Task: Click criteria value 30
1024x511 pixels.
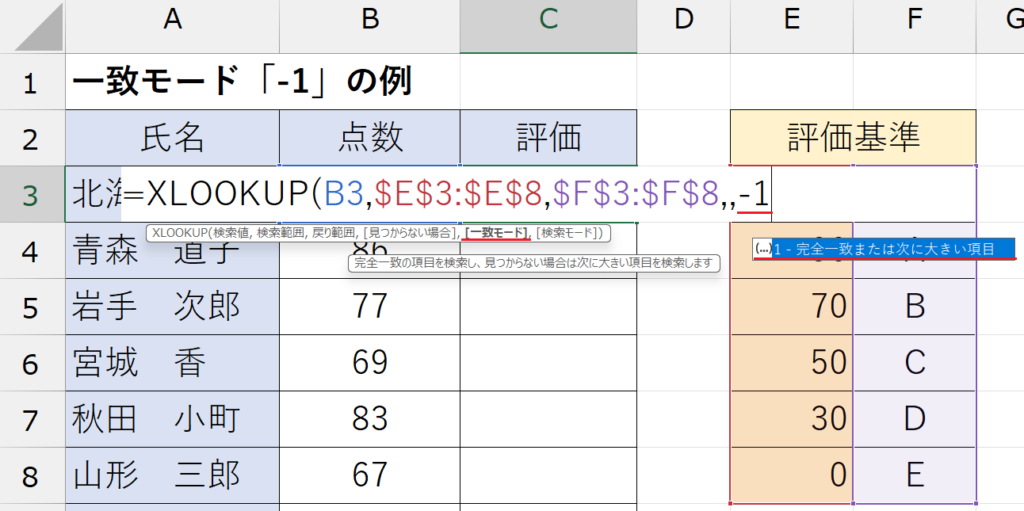Action: click(x=792, y=419)
